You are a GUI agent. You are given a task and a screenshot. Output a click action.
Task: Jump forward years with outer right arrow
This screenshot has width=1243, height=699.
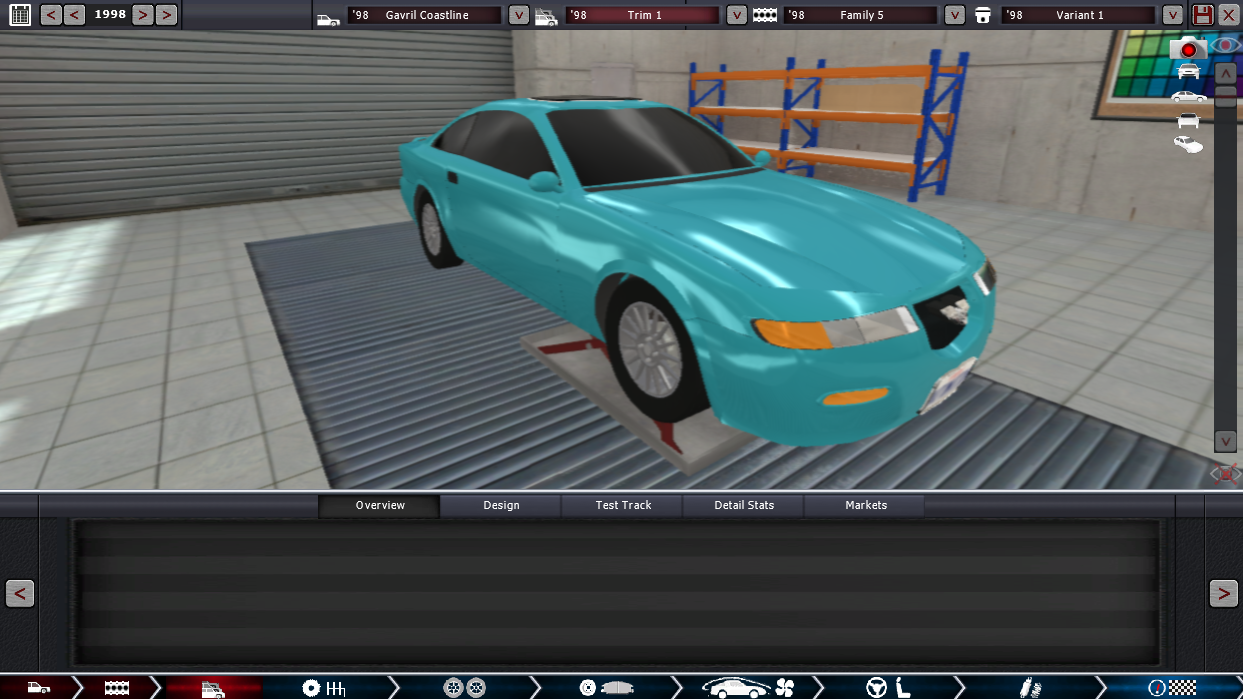[167, 15]
